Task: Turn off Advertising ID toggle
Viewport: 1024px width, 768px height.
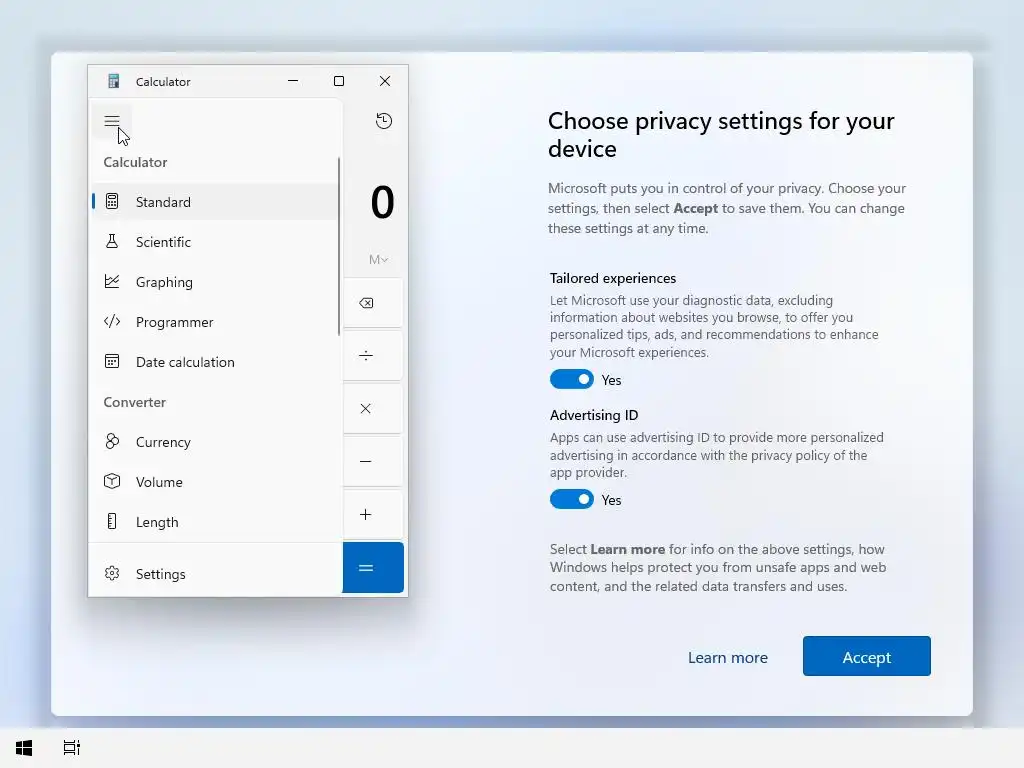Action: click(571, 500)
